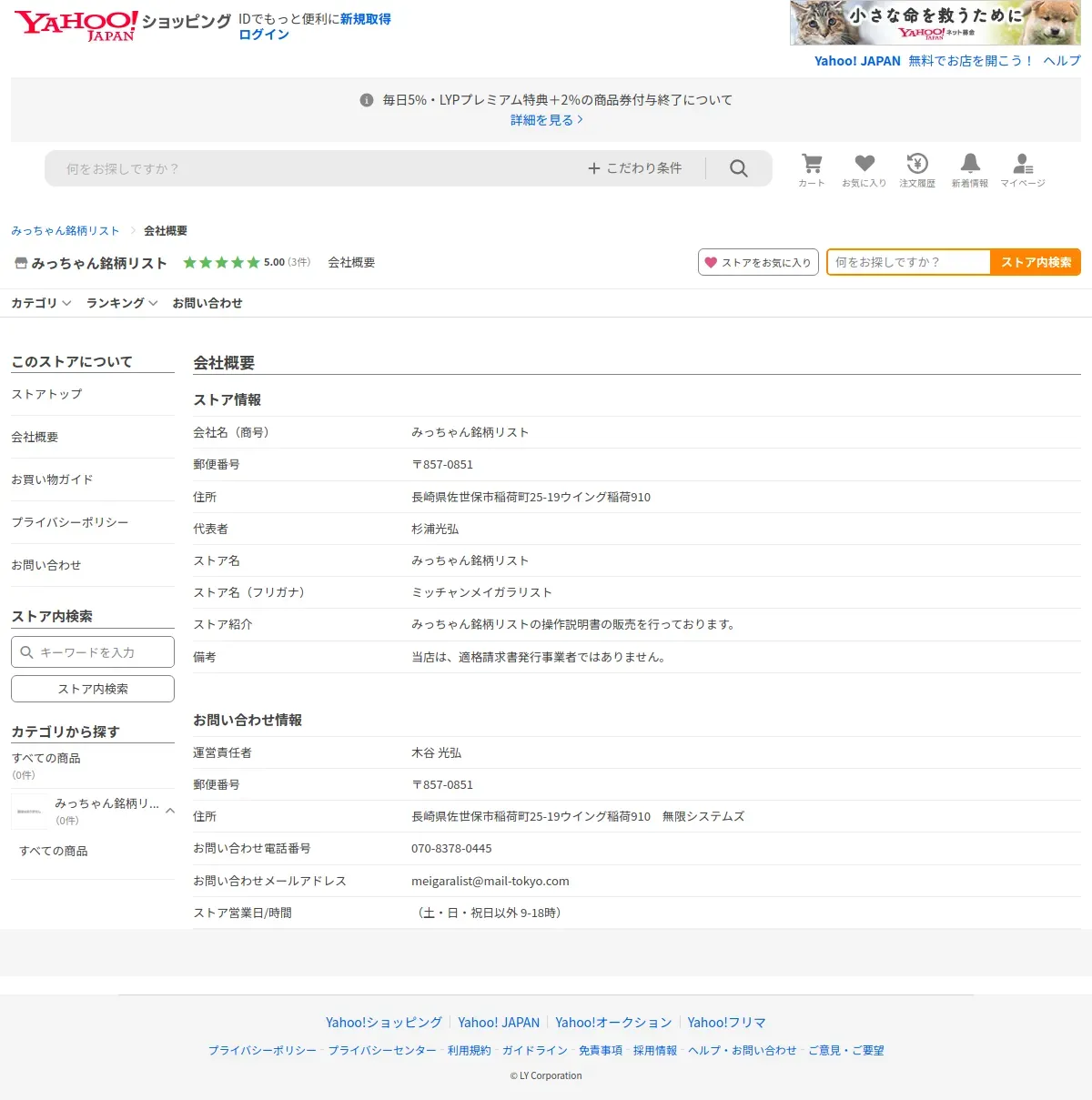Open Yahoo!オークション footer link
This screenshot has height=1100, width=1092.
(x=613, y=1023)
